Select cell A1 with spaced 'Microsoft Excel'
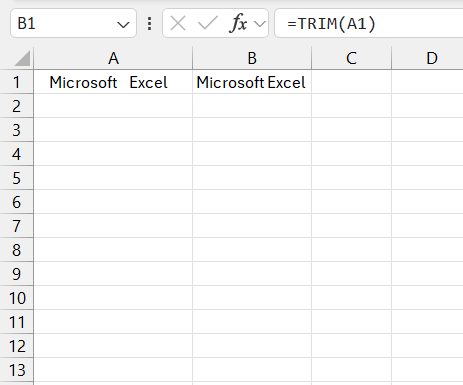Image resolution: width=463 pixels, height=385 pixels. (x=113, y=82)
